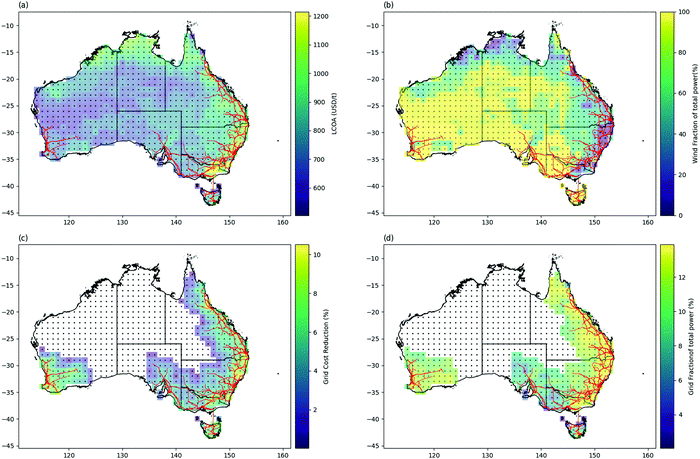Click the 1200 tick on LCOA colorbar
Viewport: 700px width, 459px height.
click(x=321, y=17)
